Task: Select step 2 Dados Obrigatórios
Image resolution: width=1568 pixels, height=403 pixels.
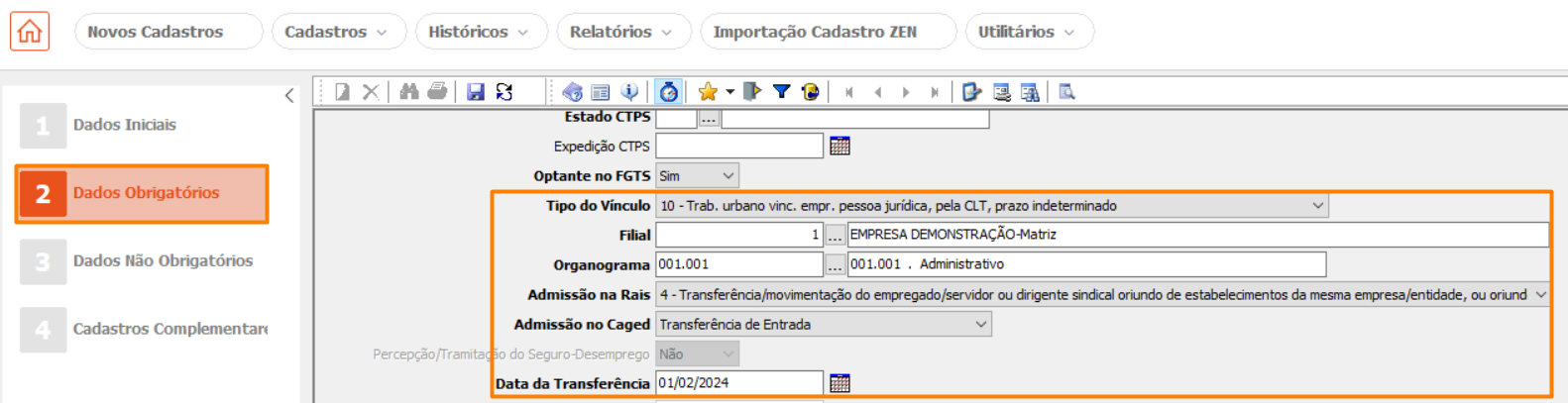Action: click(142, 193)
